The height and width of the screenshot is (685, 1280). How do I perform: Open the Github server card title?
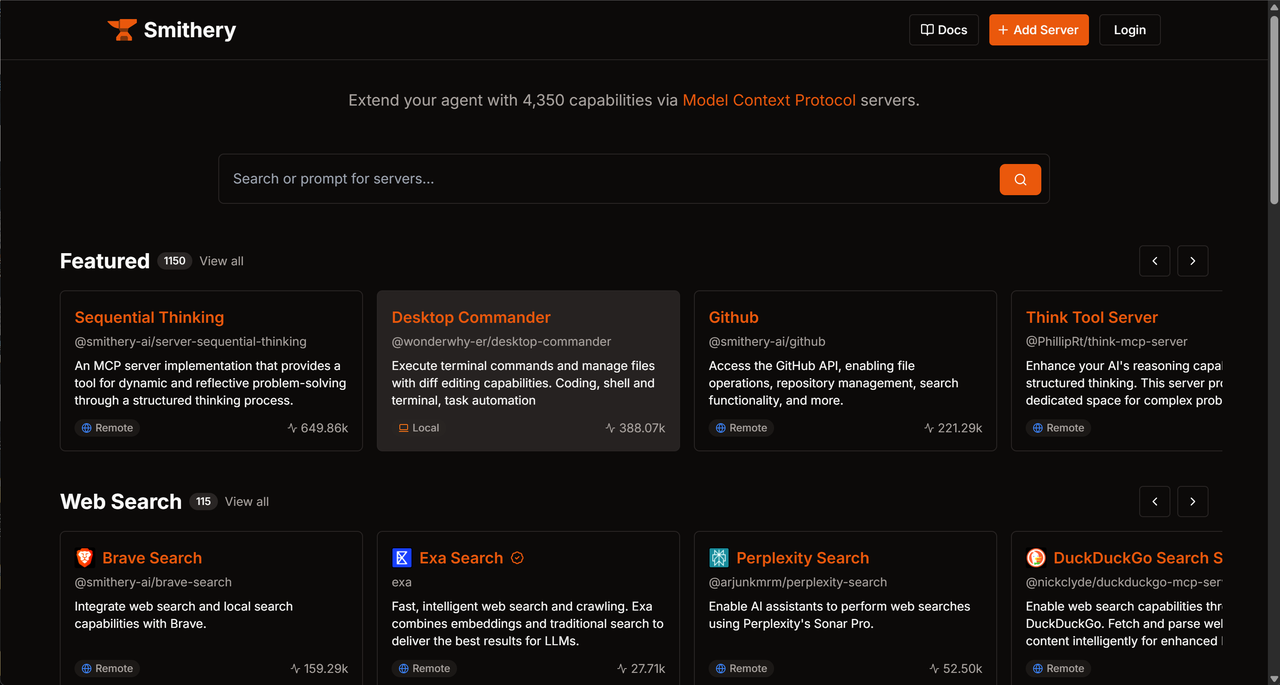pyautogui.click(x=734, y=317)
